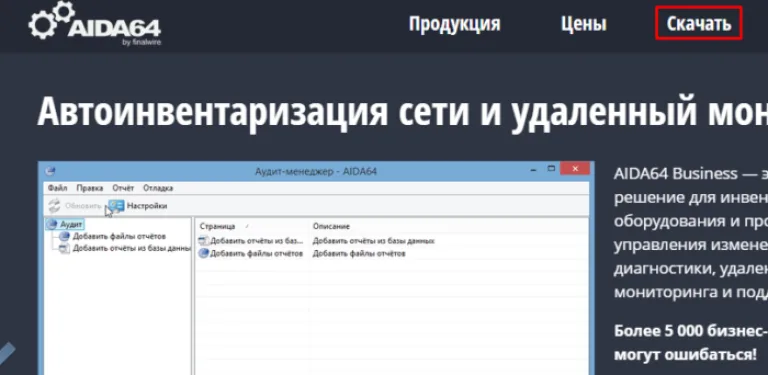Click description cell Добавить файлы отчётов
Image resolution: width=768 pixels, height=375 pixels.
tap(359, 254)
